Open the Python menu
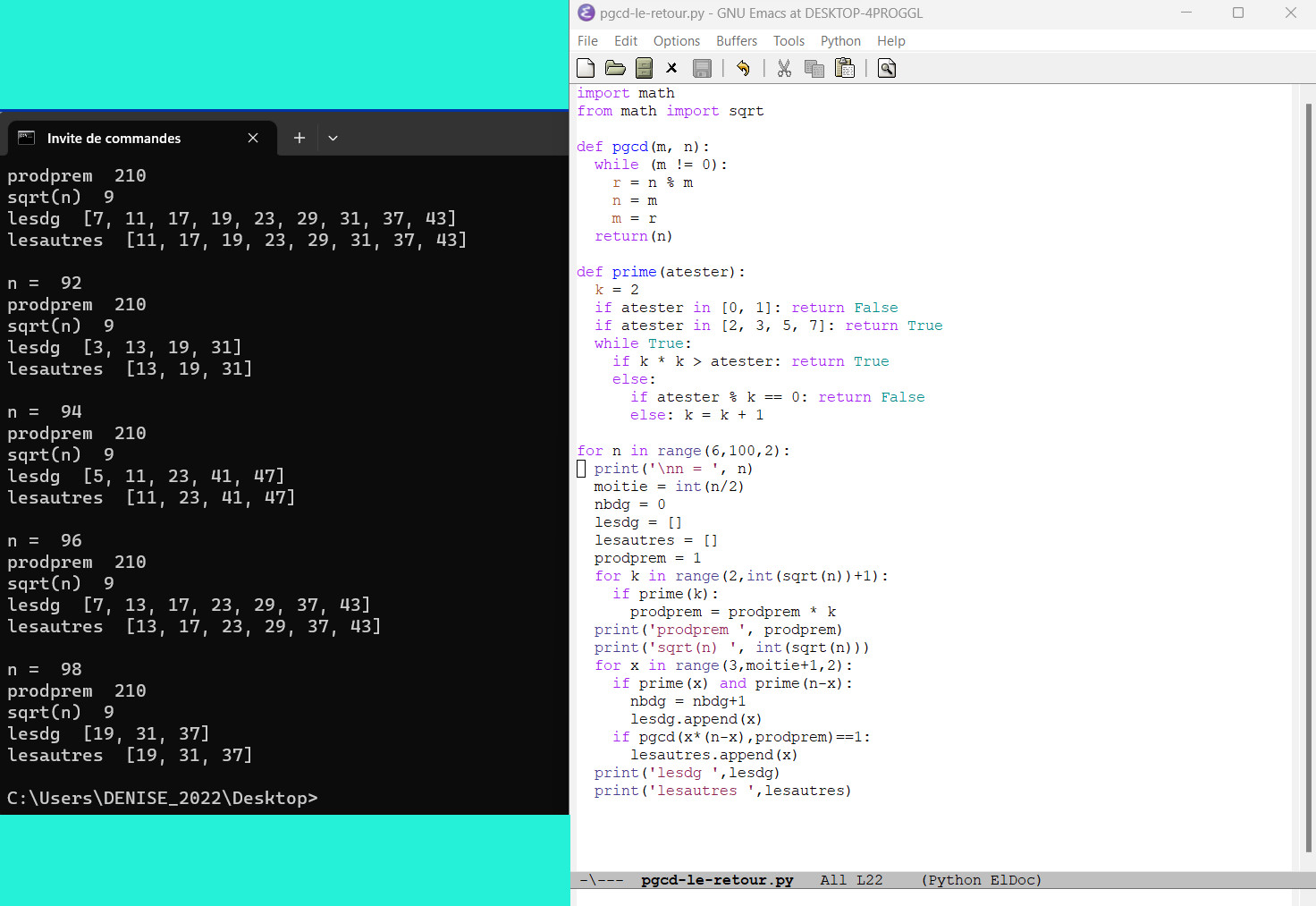The height and width of the screenshot is (906, 1316). (840, 41)
